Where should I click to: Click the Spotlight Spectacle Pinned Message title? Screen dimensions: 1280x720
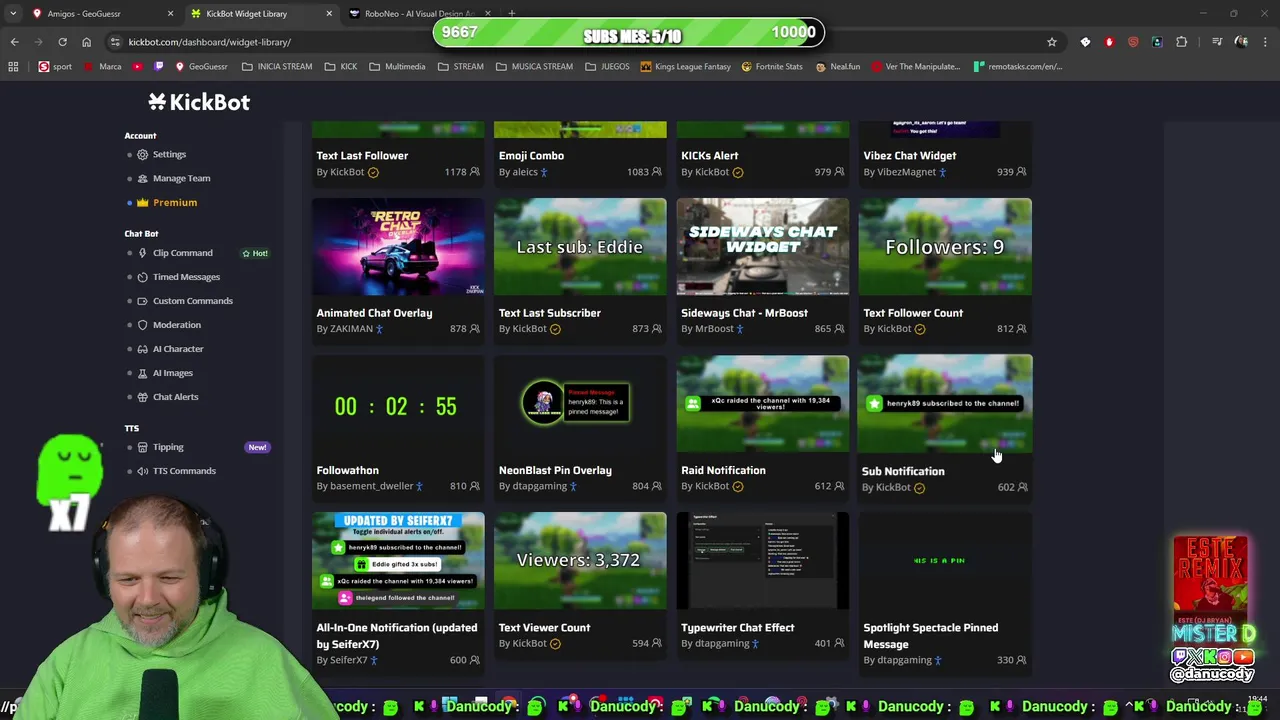930,636
